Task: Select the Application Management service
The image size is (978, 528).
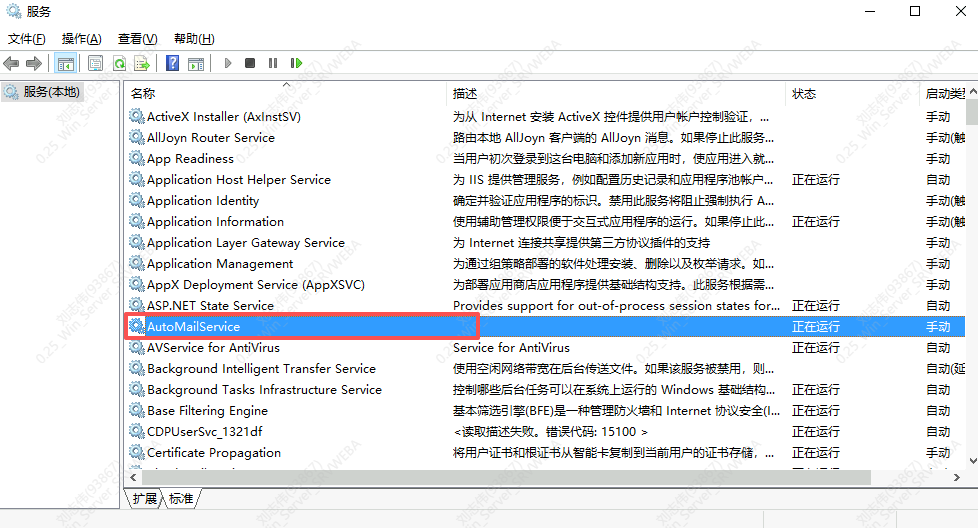Action: 220,264
